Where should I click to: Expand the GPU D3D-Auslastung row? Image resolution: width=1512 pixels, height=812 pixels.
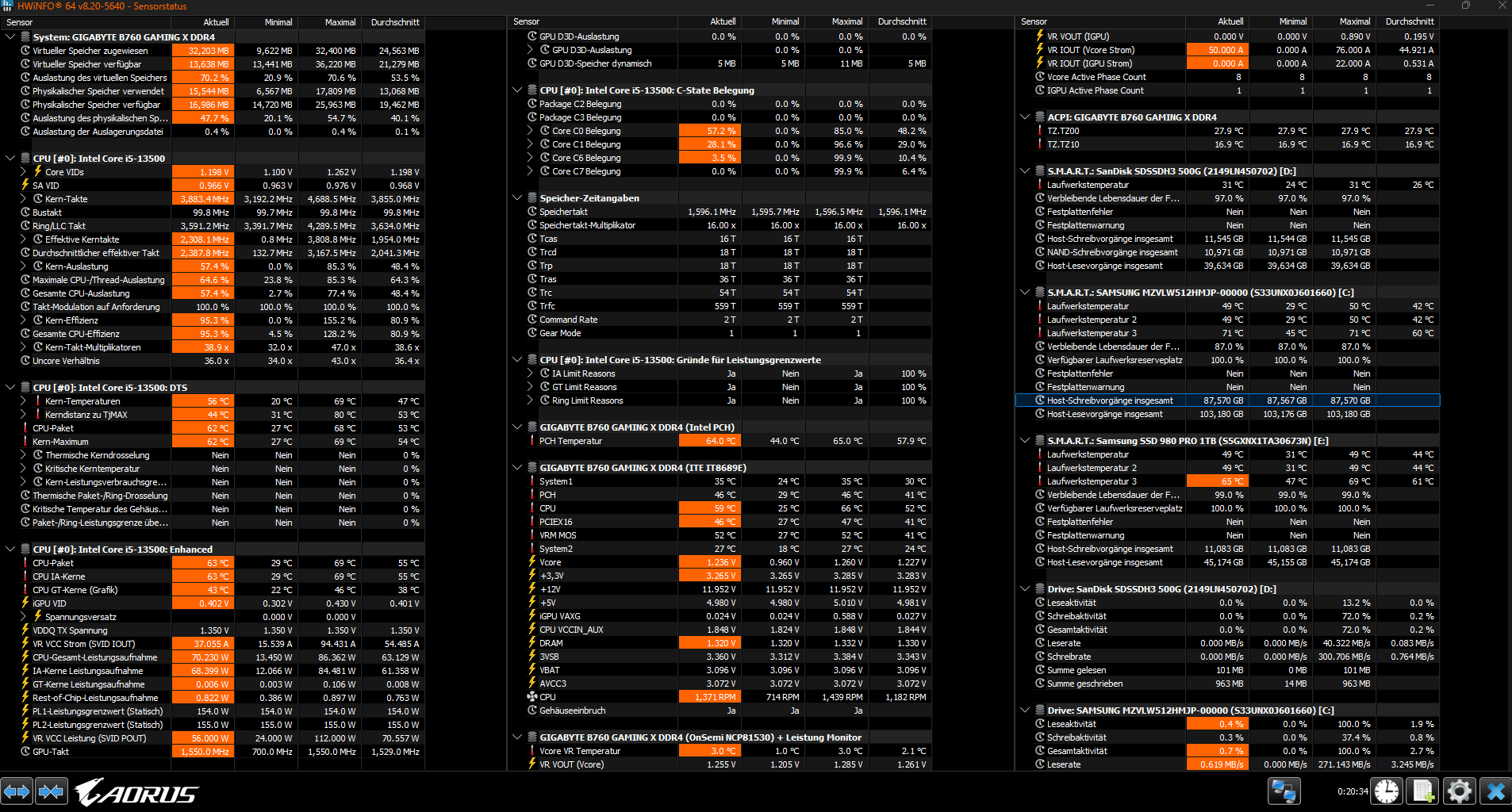point(530,50)
